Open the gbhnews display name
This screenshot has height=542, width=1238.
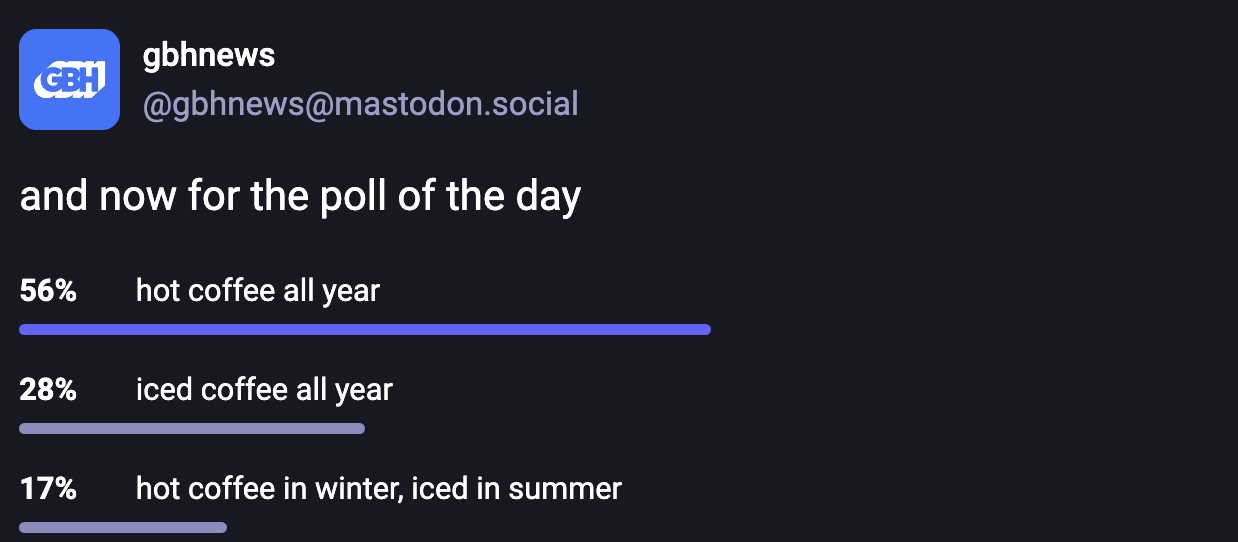click(209, 55)
